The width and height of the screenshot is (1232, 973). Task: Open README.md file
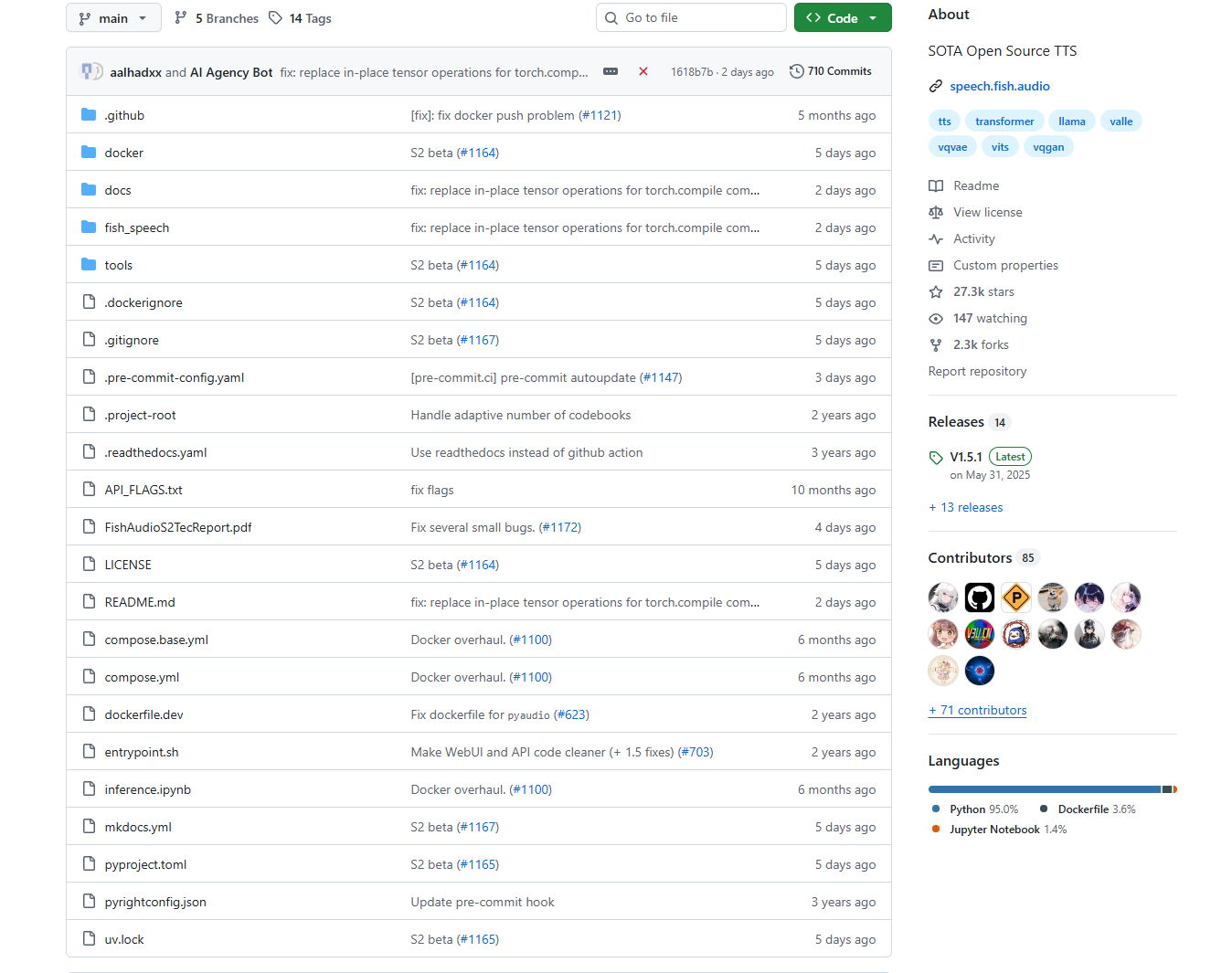140,602
